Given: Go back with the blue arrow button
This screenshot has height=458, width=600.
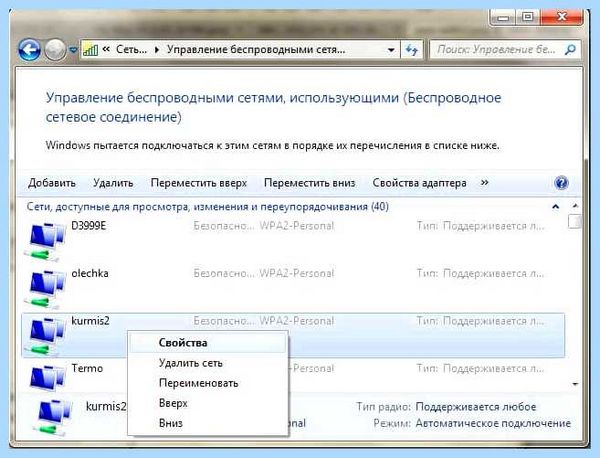Looking at the screenshot, I should point(29,50).
